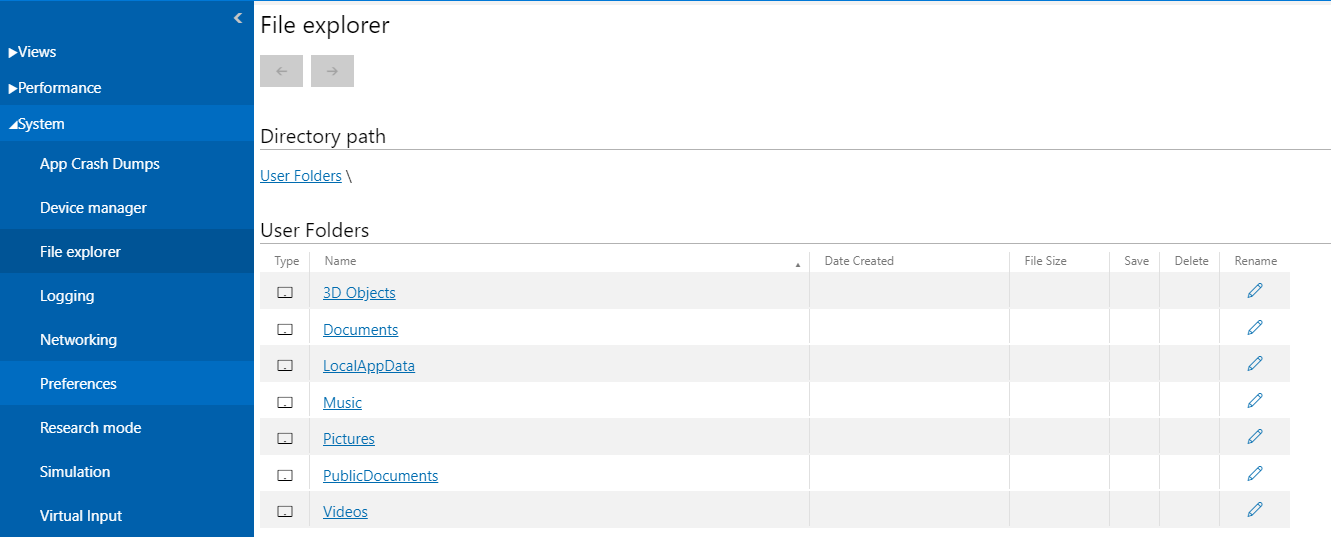Click the rename pencil for Documents folder
This screenshot has width=1331, height=537.
click(1255, 328)
